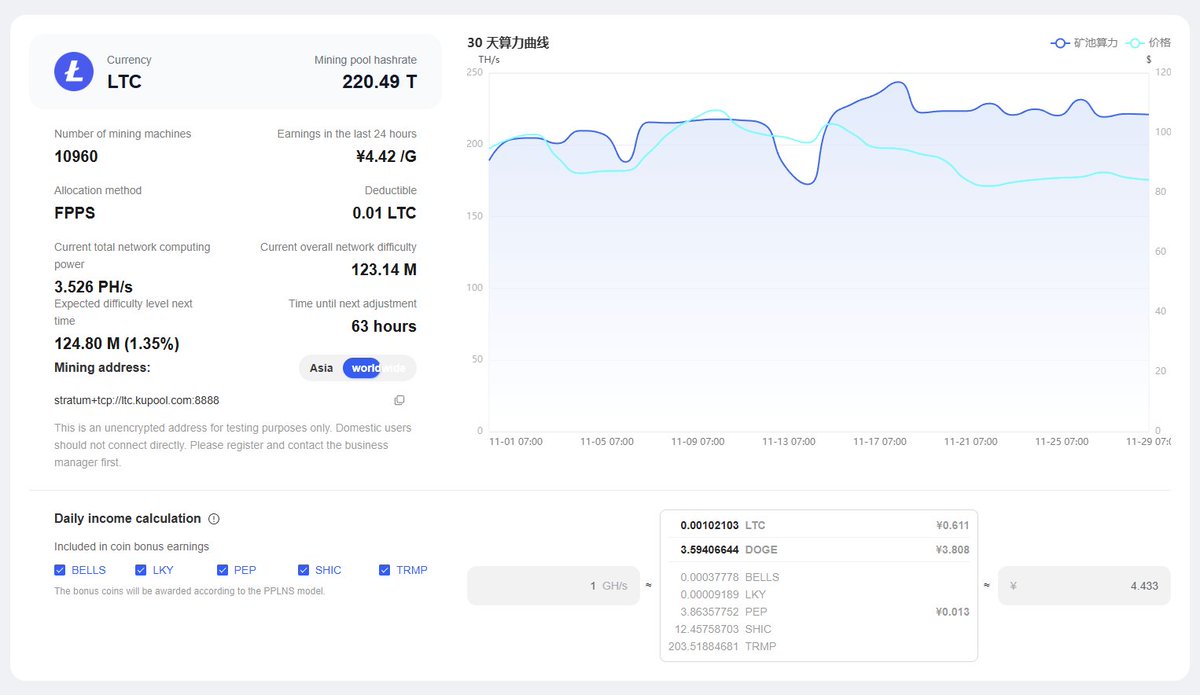
Task: Uncheck the BELLS bonus coin checkbox
Action: coord(60,570)
